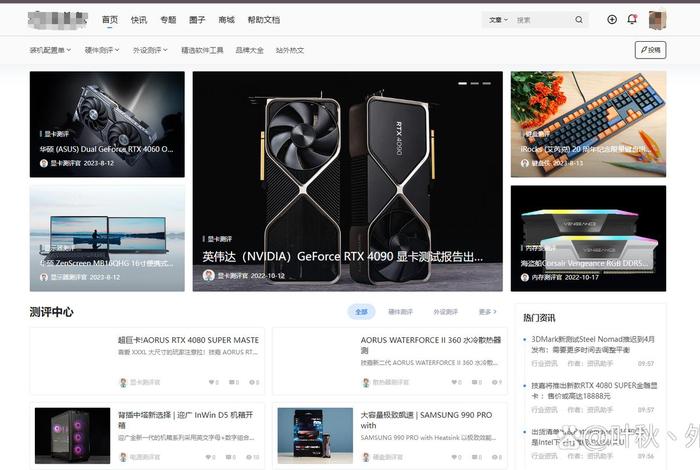Open the 圈子 menu item
The image size is (700, 470).
pyautogui.click(x=197, y=20)
